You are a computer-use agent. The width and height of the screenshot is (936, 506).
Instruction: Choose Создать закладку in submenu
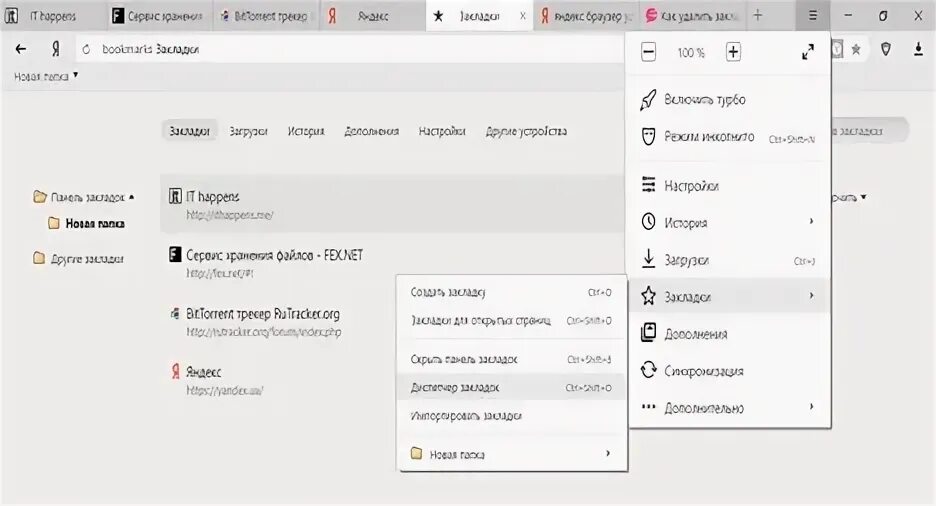click(x=512, y=292)
